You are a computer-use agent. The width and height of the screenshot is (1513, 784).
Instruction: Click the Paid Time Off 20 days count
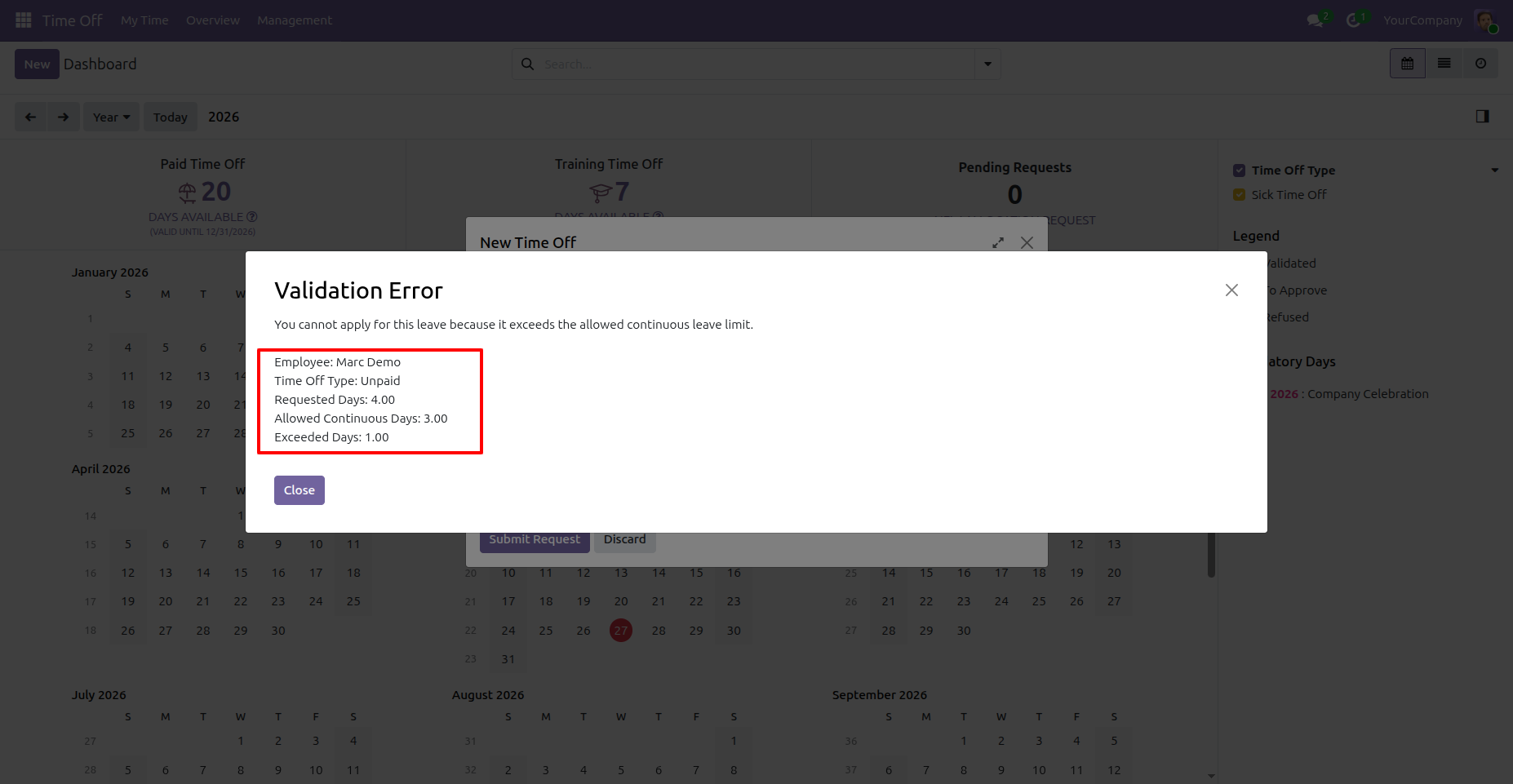(216, 191)
